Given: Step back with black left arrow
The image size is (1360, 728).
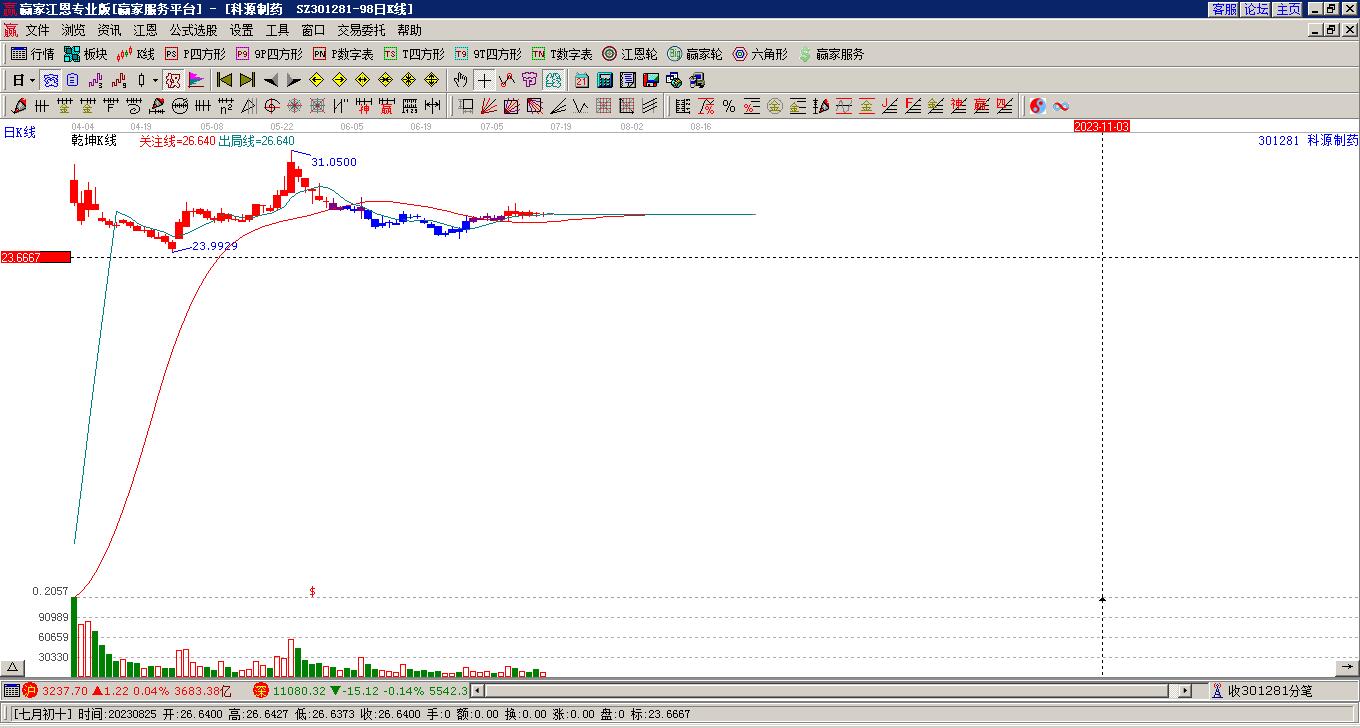Looking at the screenshot, I should click(x=270, y=80).
